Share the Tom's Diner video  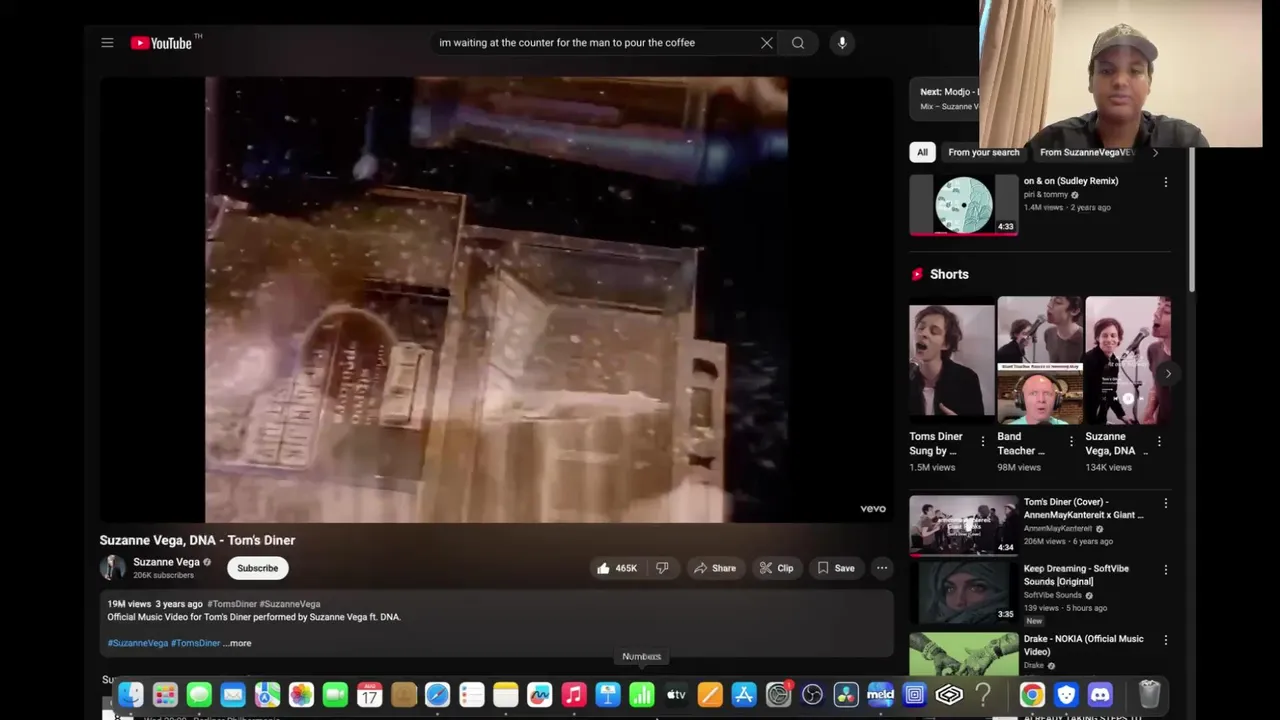[715, 568]
